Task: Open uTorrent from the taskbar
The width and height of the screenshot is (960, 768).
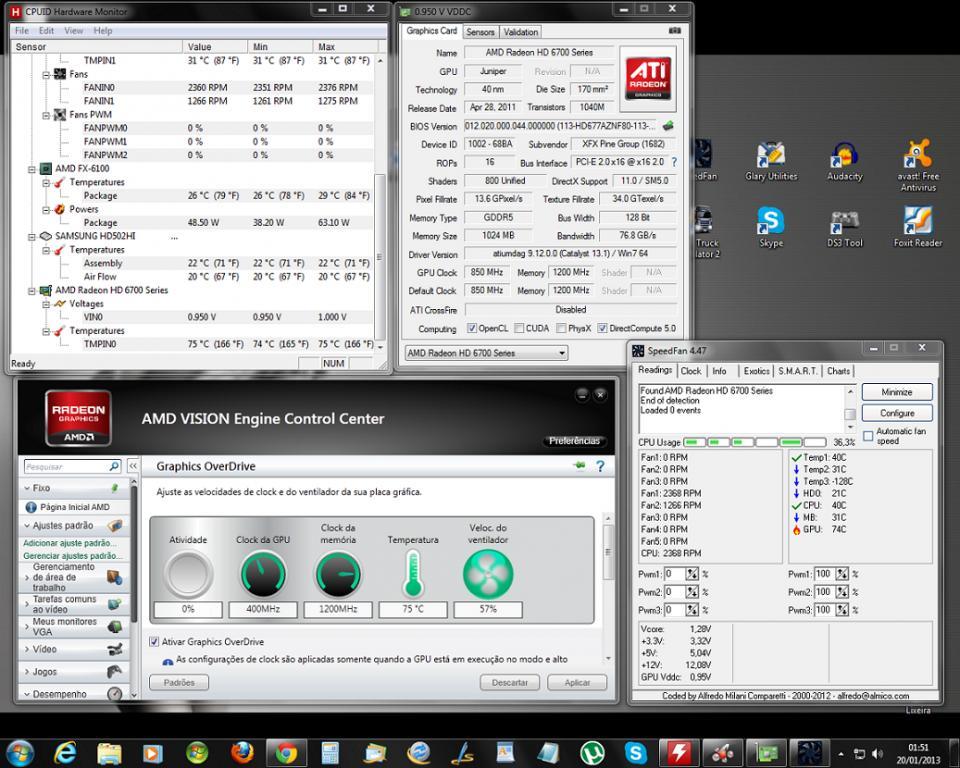Action: pos(592,753)
